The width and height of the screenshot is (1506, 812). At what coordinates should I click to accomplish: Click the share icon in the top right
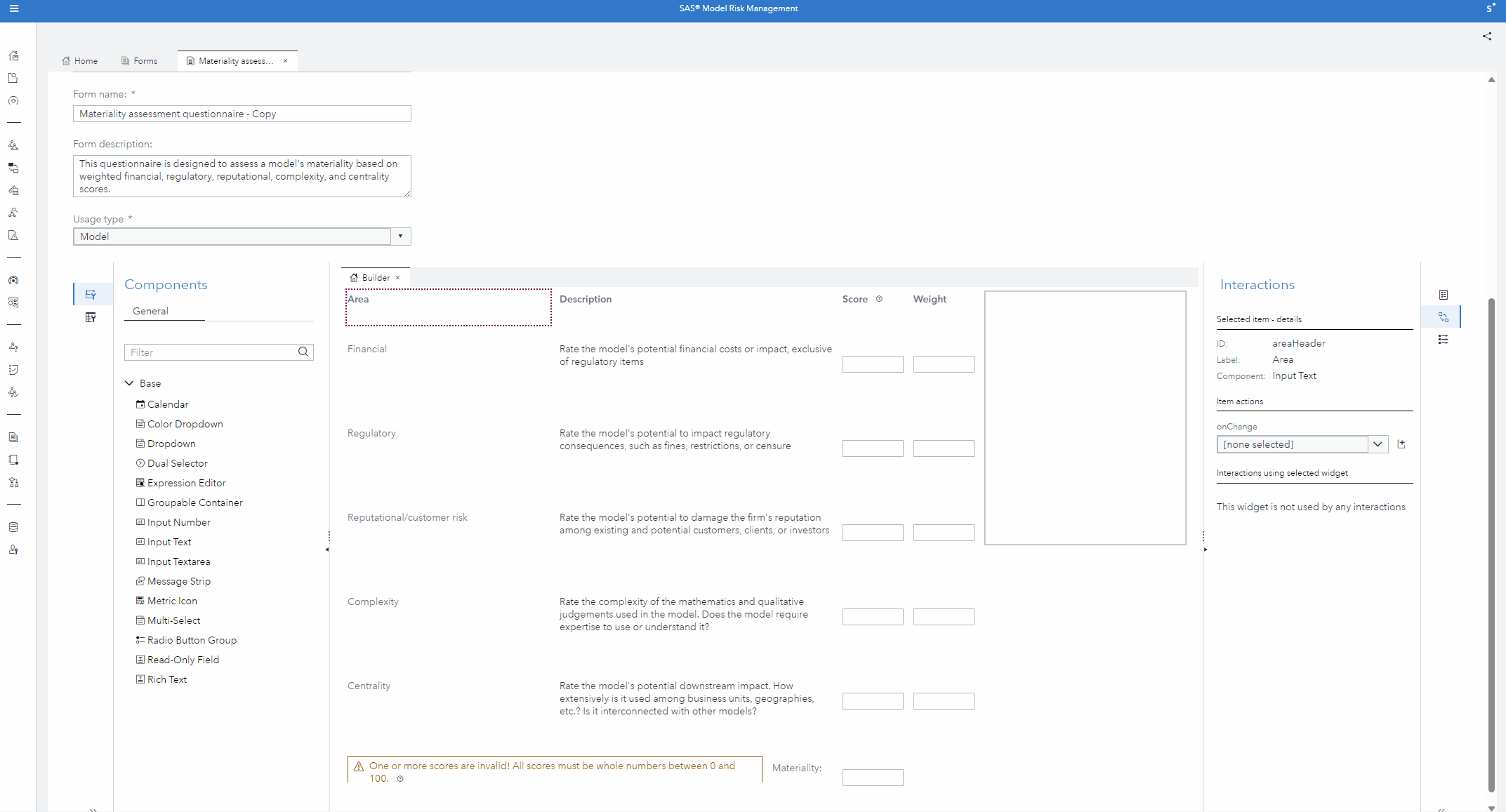tap(1486, 36)
